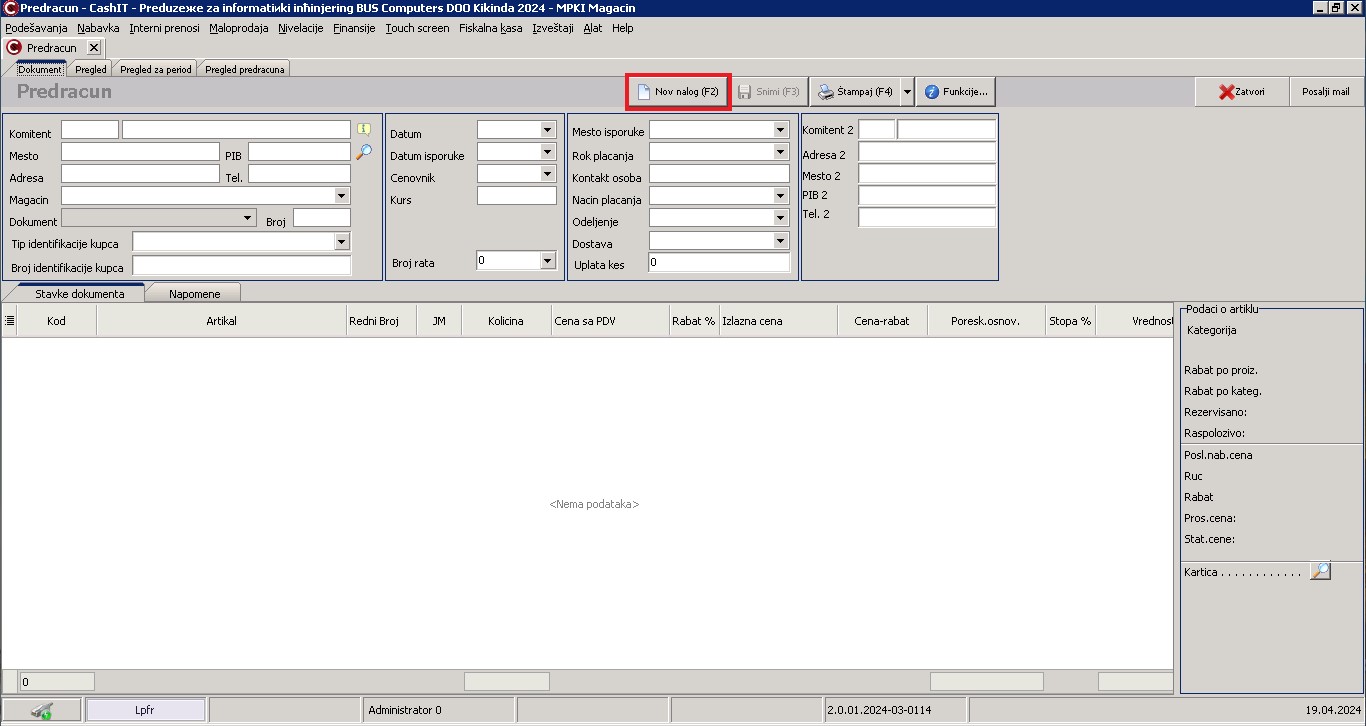Open the Finansije menu
1366x726 pixels.
(x=354, y=28)
